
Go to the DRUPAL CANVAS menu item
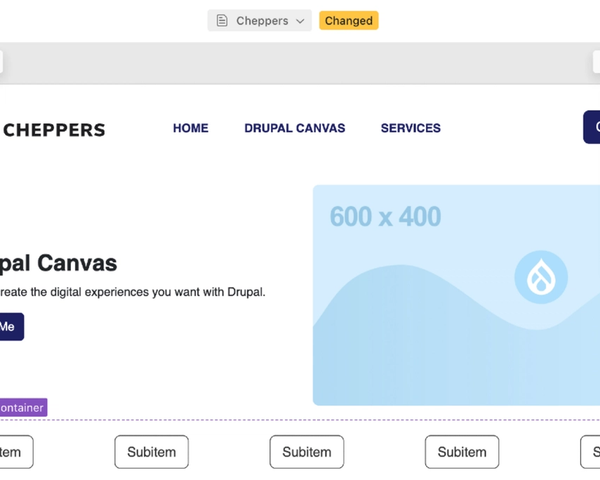pyautogui.click(x=295, y=128)
